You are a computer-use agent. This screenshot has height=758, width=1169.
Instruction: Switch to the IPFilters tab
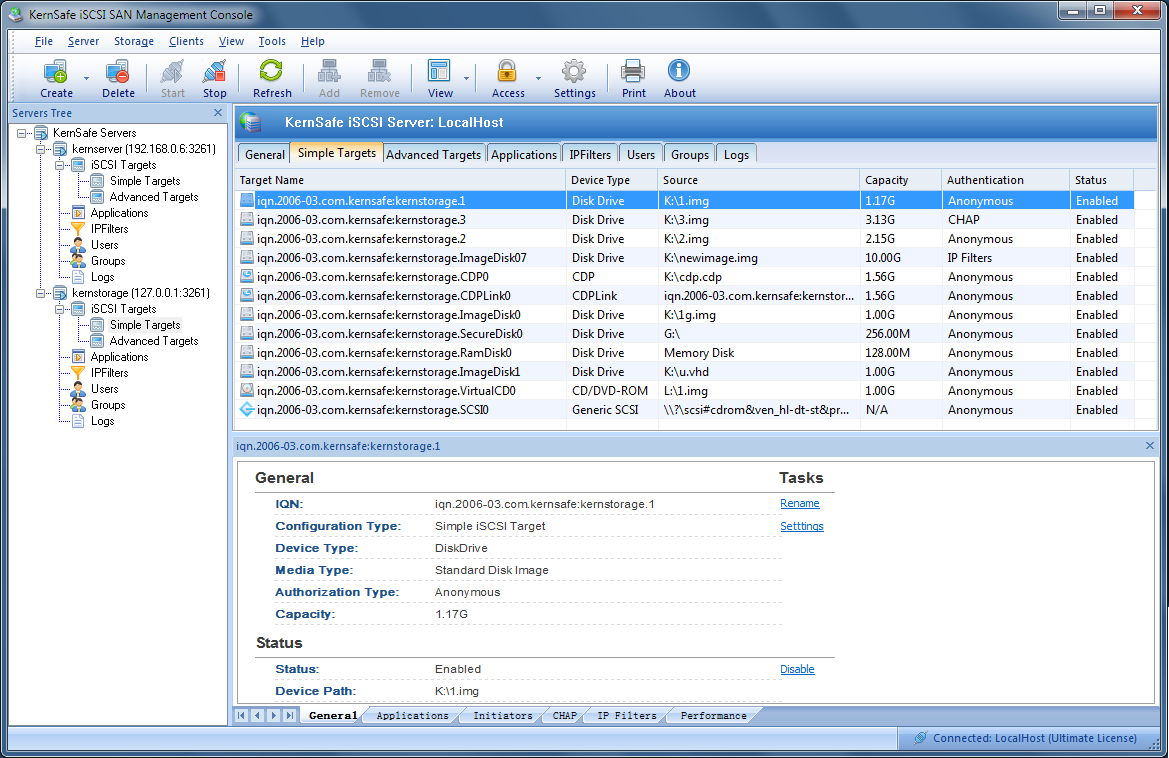click(590, 154)
